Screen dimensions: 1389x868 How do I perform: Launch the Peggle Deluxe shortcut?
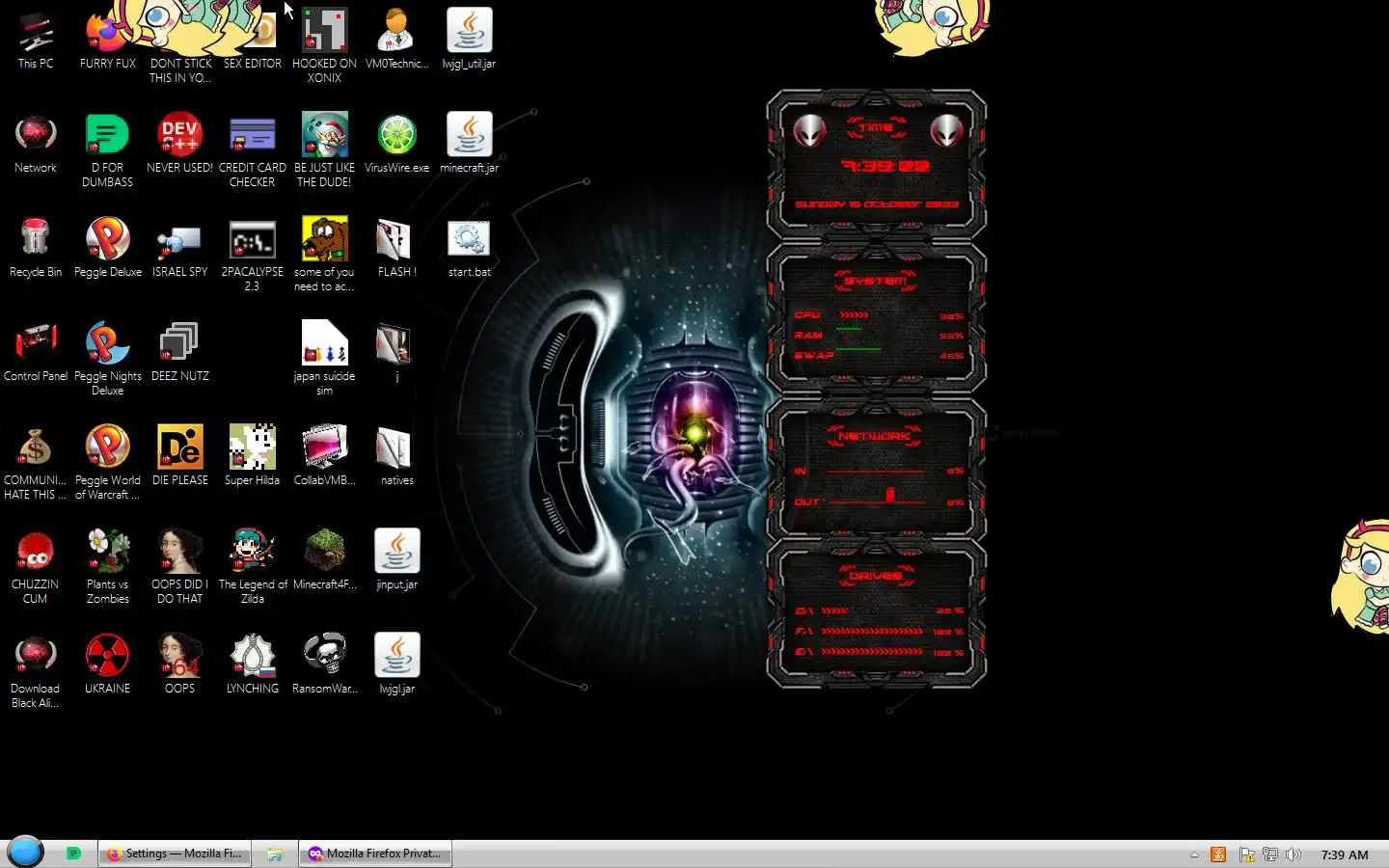tap(107, 249)
